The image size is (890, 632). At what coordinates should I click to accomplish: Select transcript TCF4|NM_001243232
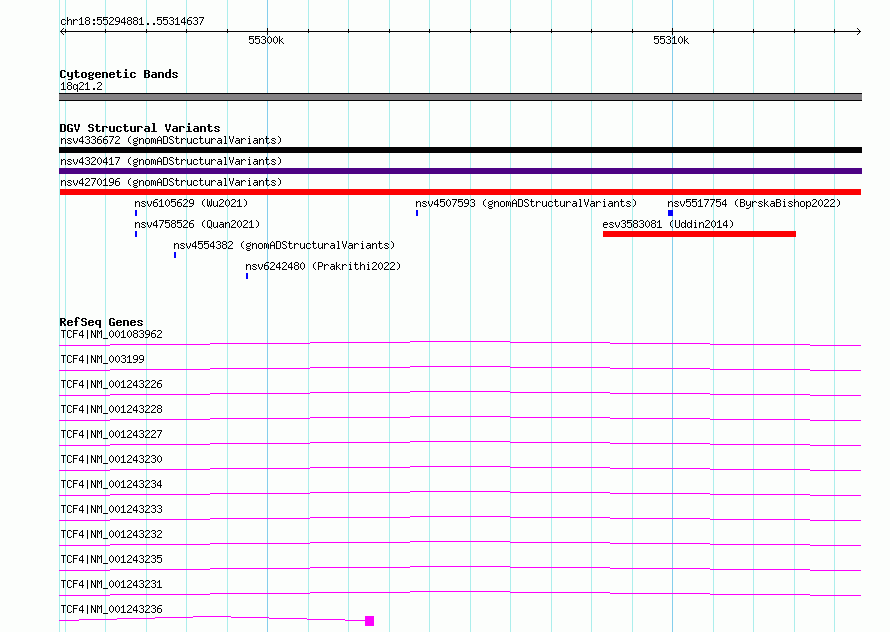click(x=111, y=534)
